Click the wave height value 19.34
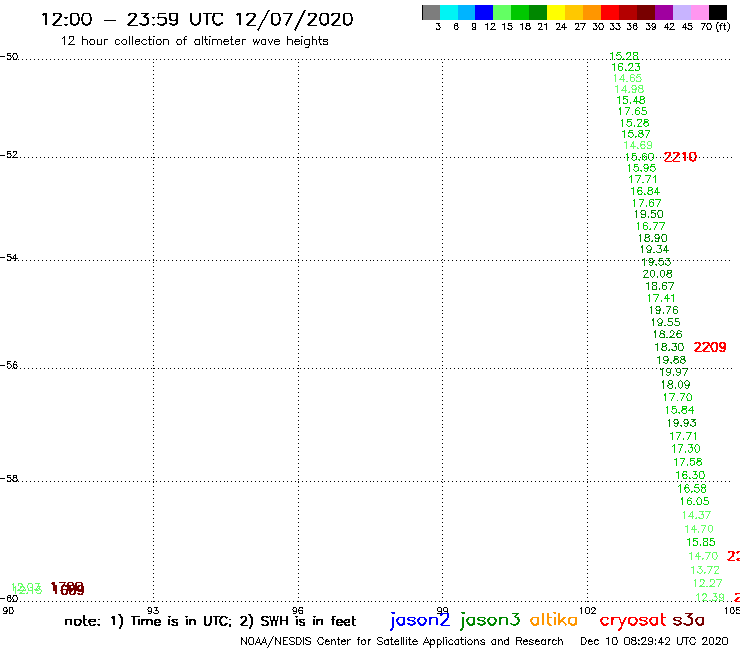The height and width of the screenshot is (650, 740). pos(654,249)
